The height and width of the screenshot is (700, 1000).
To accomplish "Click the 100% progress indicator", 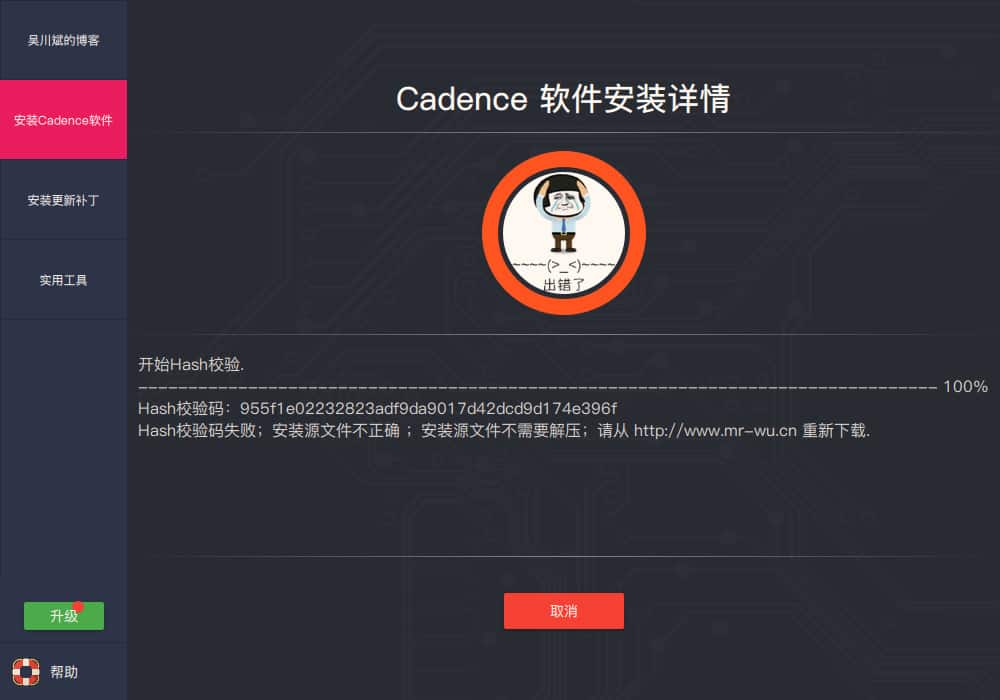I will (x=966, y=386).
